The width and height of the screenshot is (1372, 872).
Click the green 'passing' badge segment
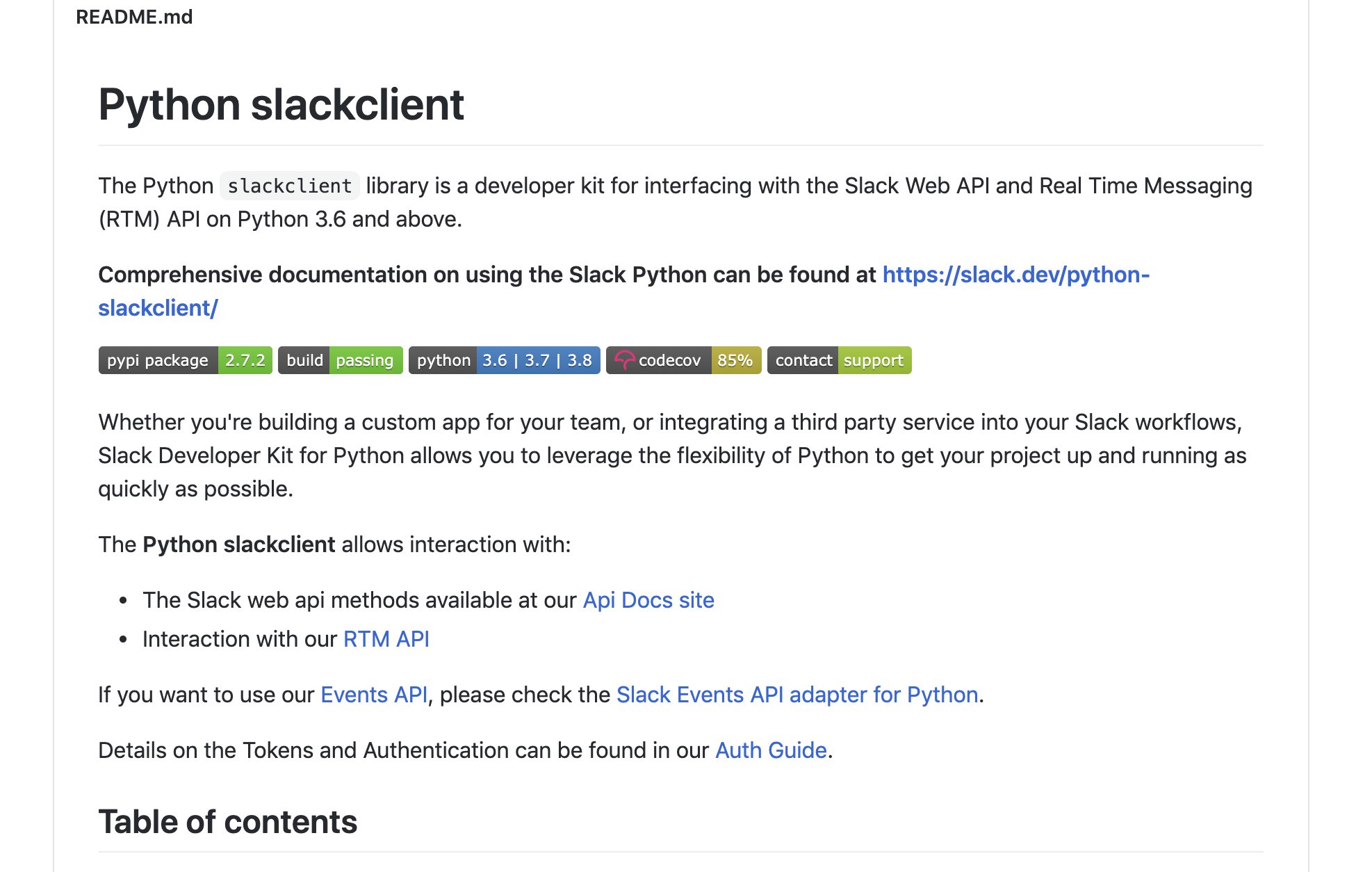pyautogui.click(x=365, y=360)
